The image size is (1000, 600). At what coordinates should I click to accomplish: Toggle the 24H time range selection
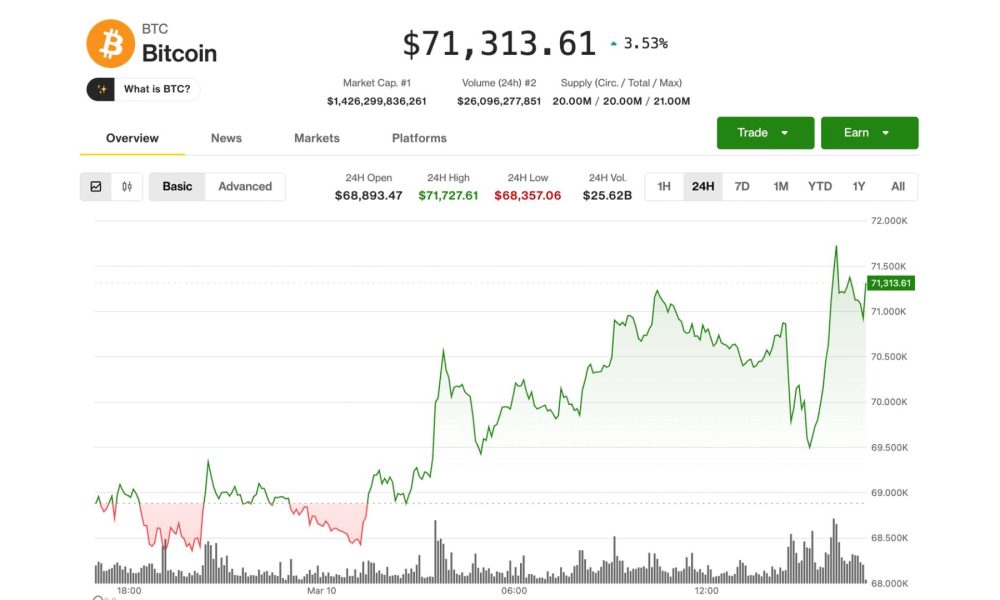coord(703,186)
